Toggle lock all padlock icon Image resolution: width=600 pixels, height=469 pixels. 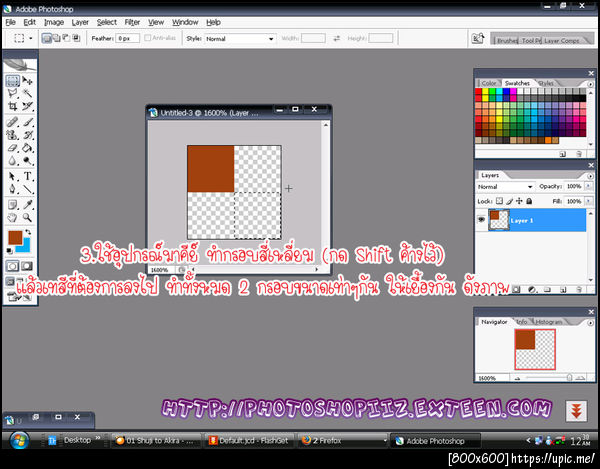[529, 201]
